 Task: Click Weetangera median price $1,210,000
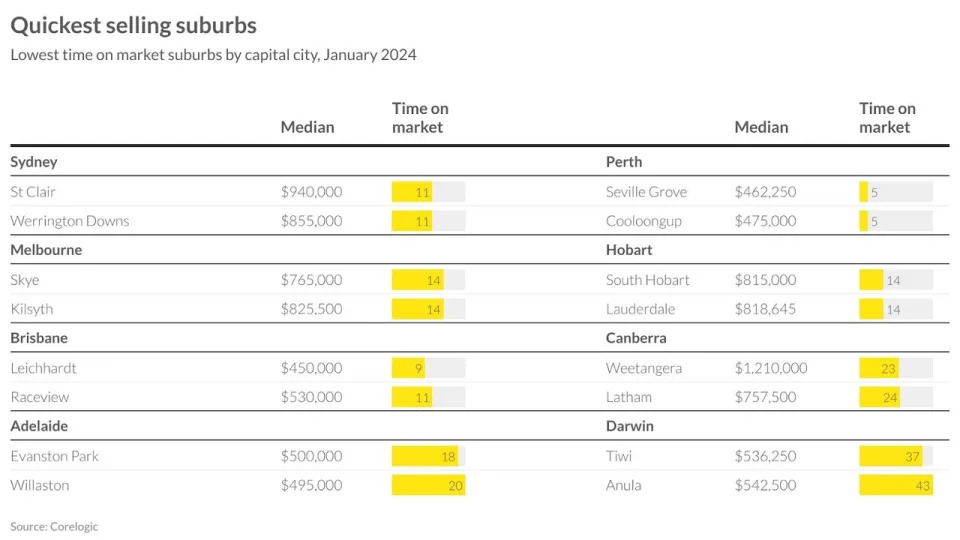point(771,368)
